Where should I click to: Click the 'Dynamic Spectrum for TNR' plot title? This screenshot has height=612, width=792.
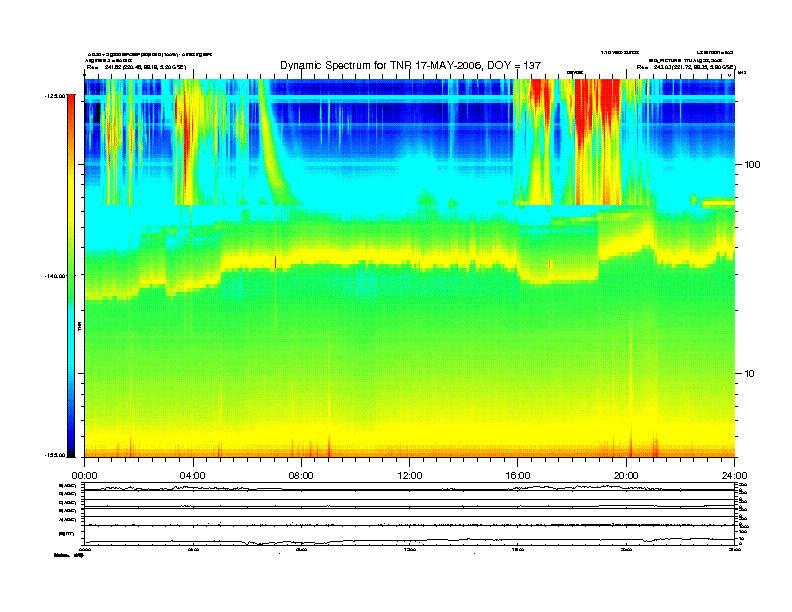click(410, 66)
